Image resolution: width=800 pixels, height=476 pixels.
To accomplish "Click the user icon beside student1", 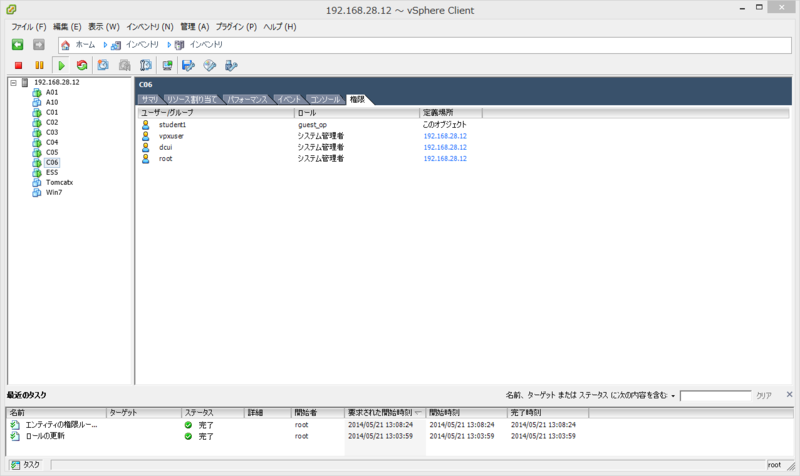I will pos(145,124).
